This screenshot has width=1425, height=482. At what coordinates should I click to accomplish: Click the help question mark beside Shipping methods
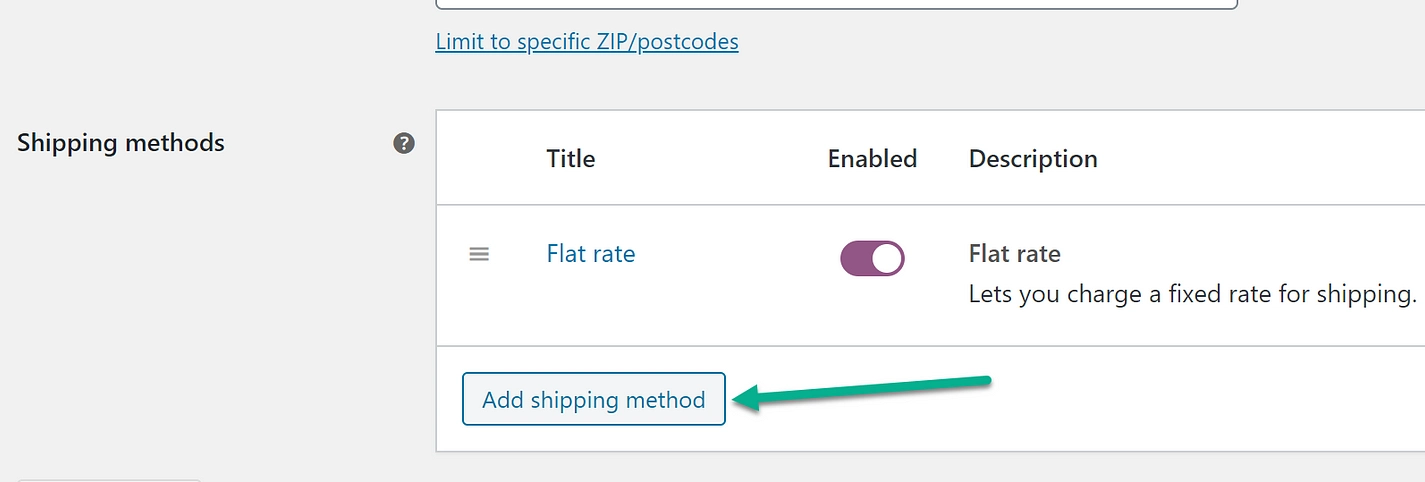click(404, 143)
